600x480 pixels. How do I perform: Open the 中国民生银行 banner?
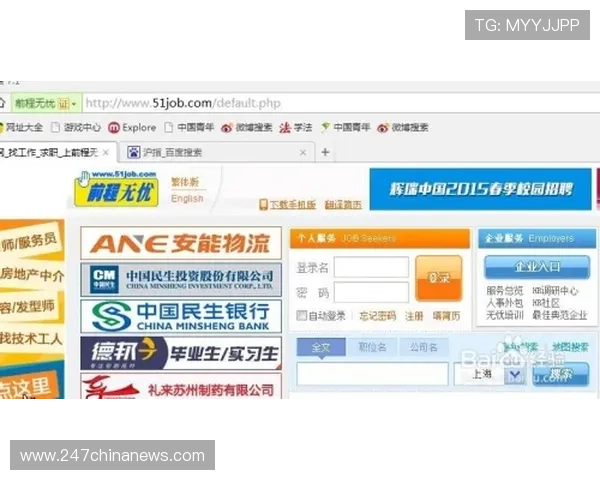[181, 316]
